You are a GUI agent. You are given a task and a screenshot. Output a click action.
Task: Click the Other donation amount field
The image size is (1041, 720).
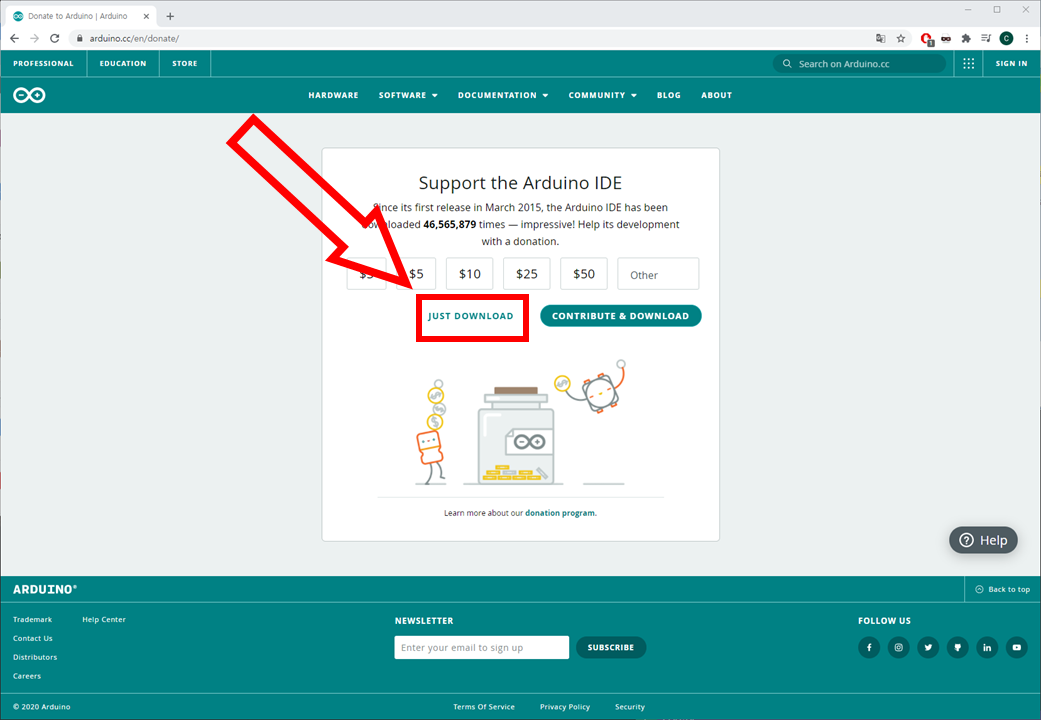[x=658, y=274]
